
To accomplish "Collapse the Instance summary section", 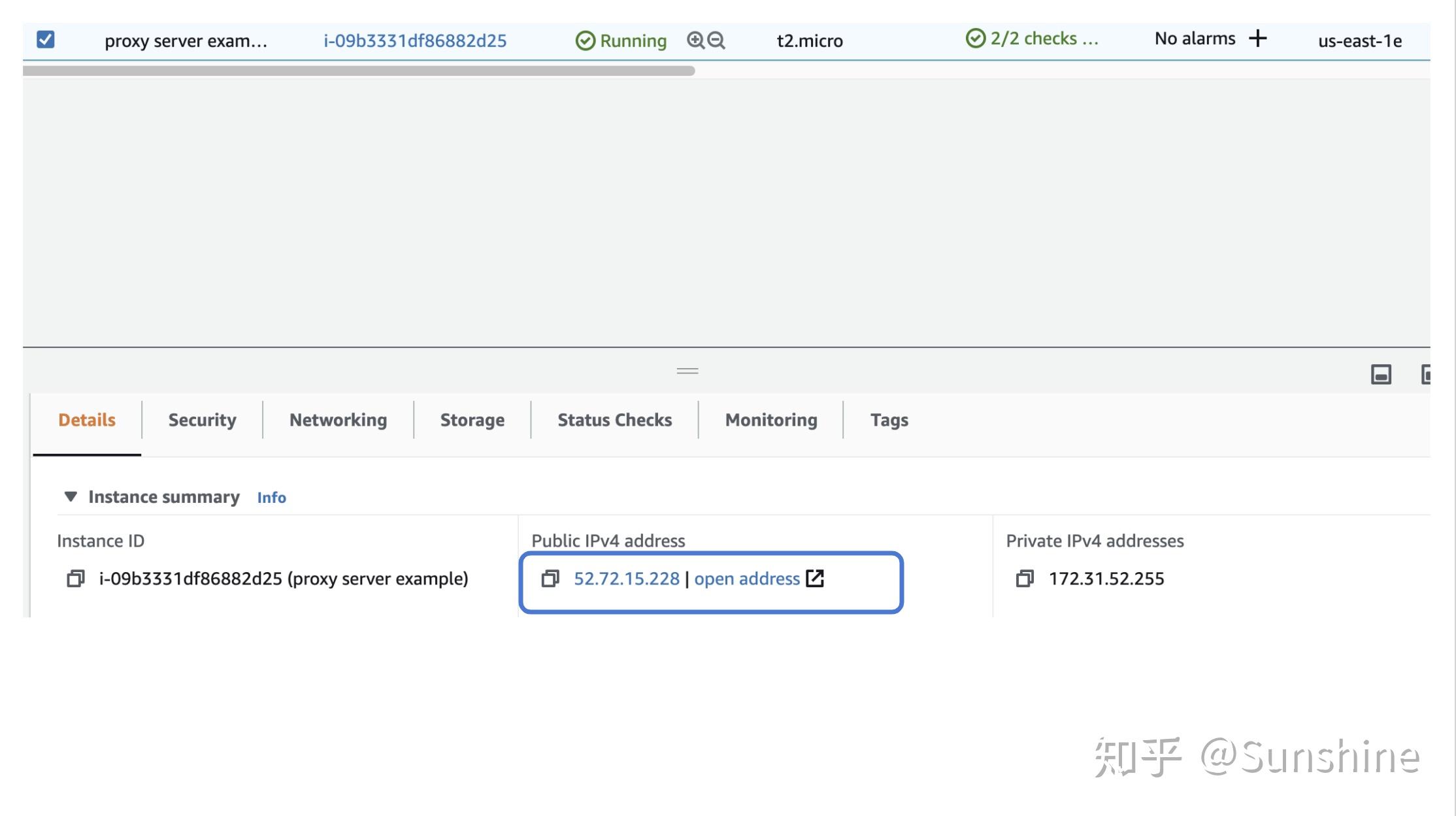I will coord(72,496).
